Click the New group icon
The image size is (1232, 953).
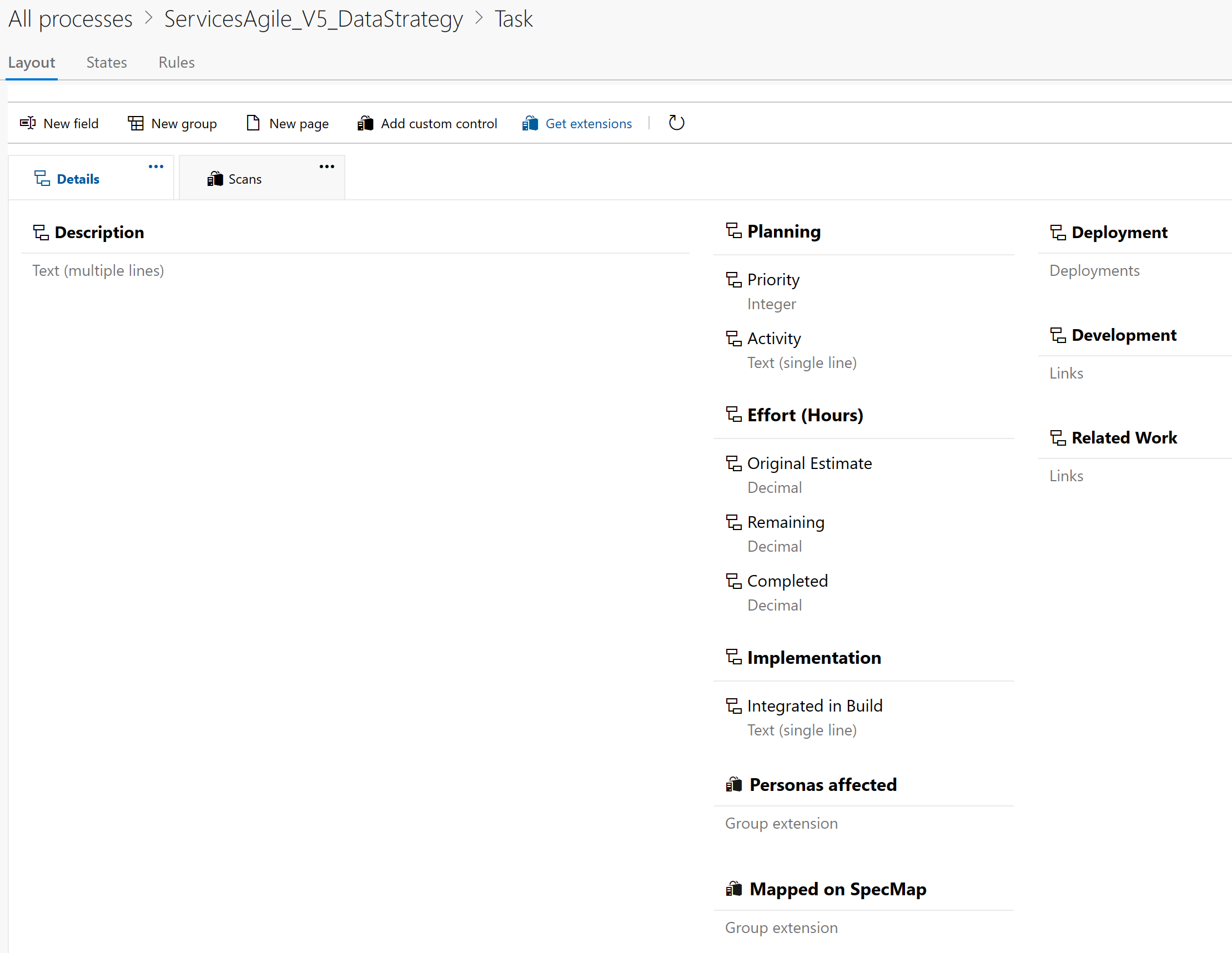point(135,123)
